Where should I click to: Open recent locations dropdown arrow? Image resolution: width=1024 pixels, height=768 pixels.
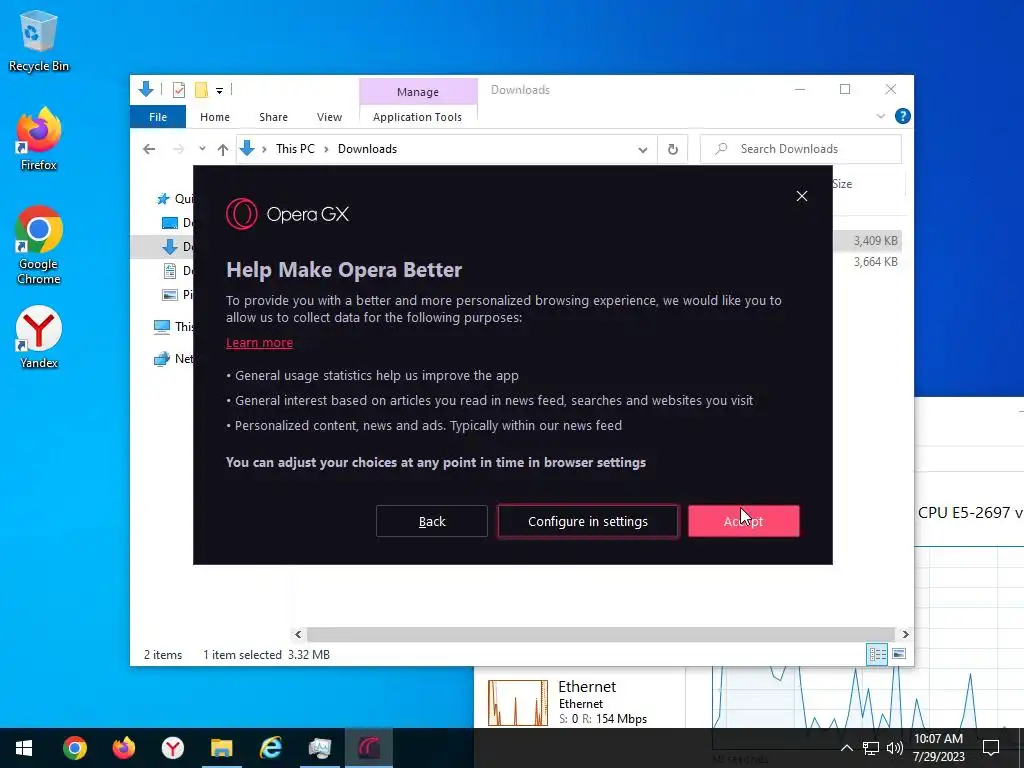click(202, 149)
